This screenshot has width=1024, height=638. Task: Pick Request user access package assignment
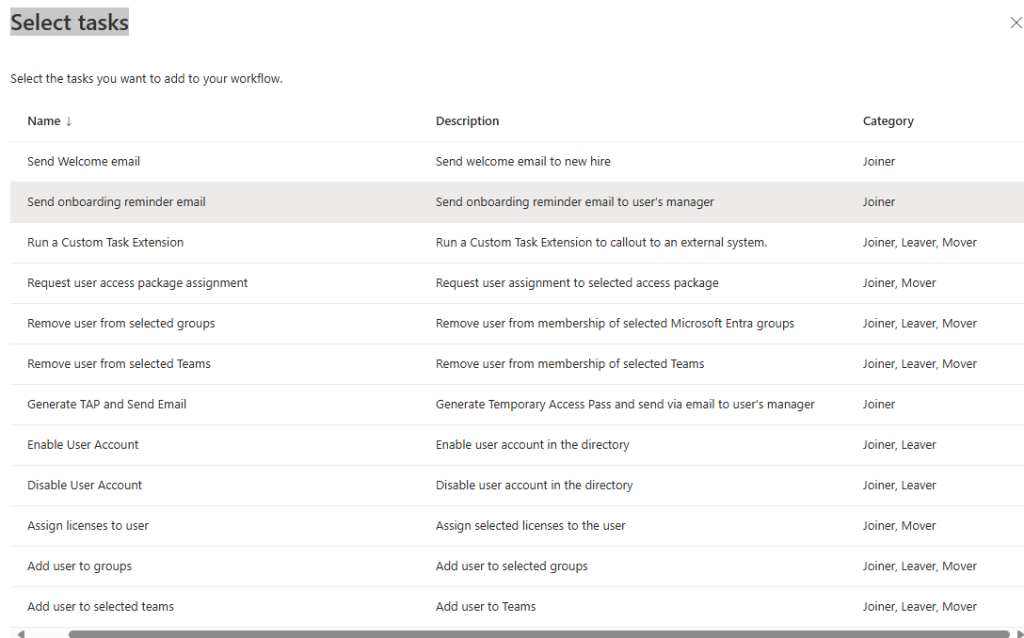click(x=137, y=283)
